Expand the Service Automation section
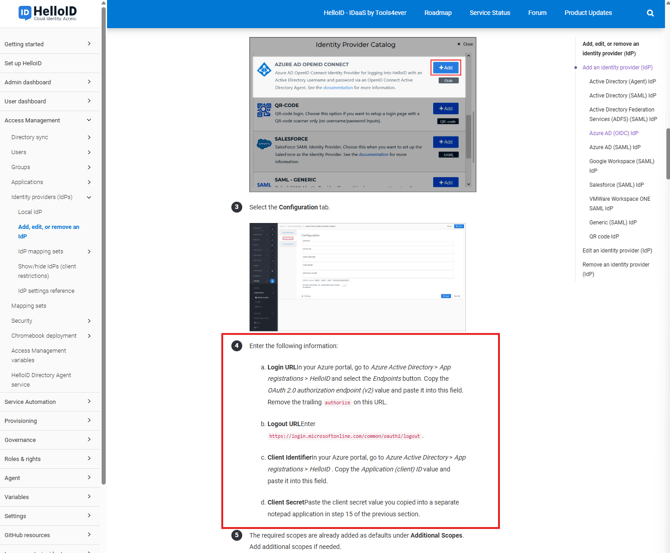The height and width of the screenshot is (553, 670). click(x=89, y=402)
